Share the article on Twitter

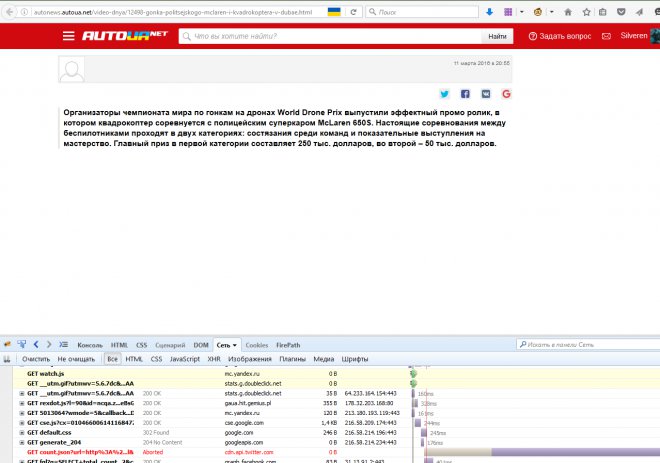click(x=445, y=94)
